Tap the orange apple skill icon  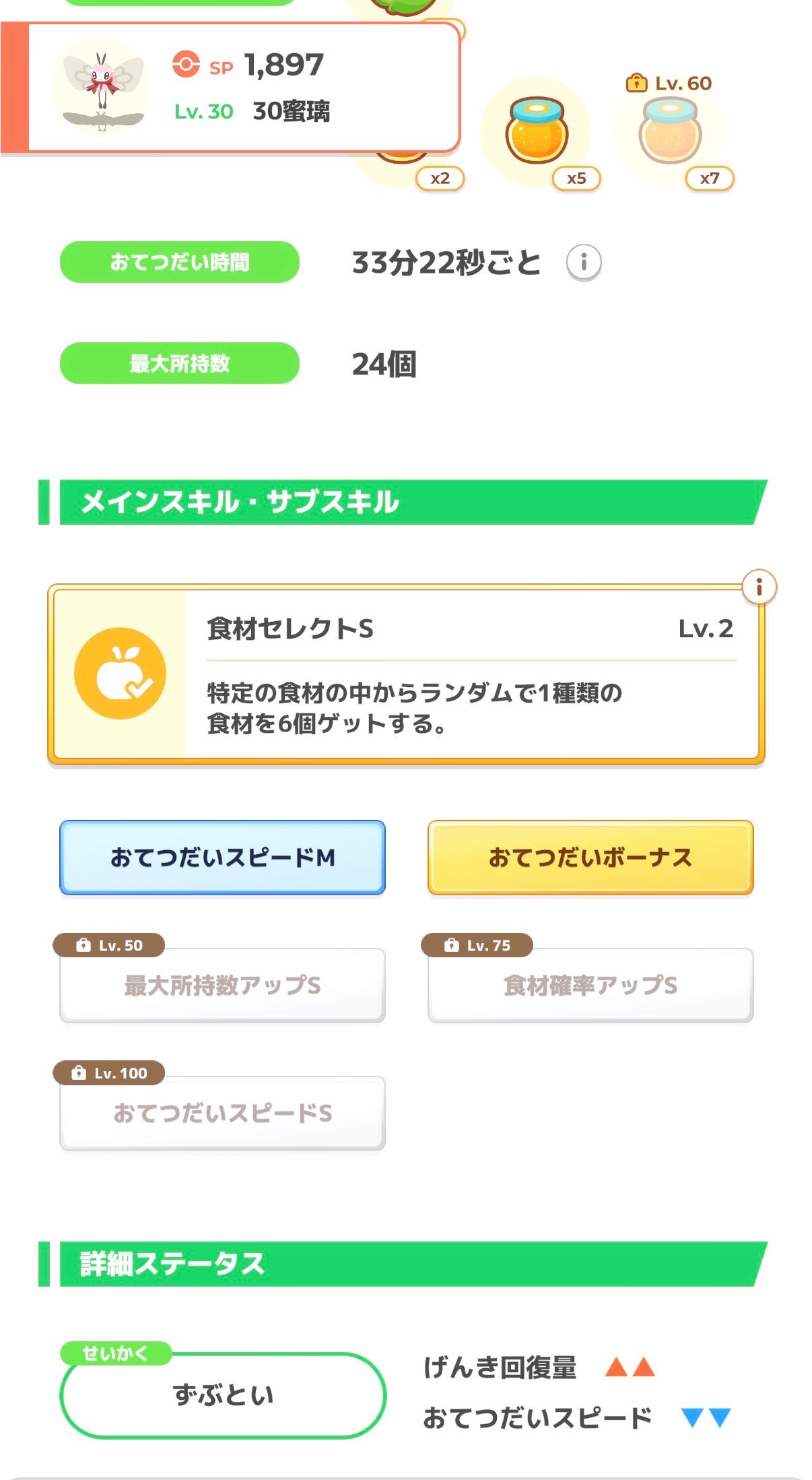120,673
